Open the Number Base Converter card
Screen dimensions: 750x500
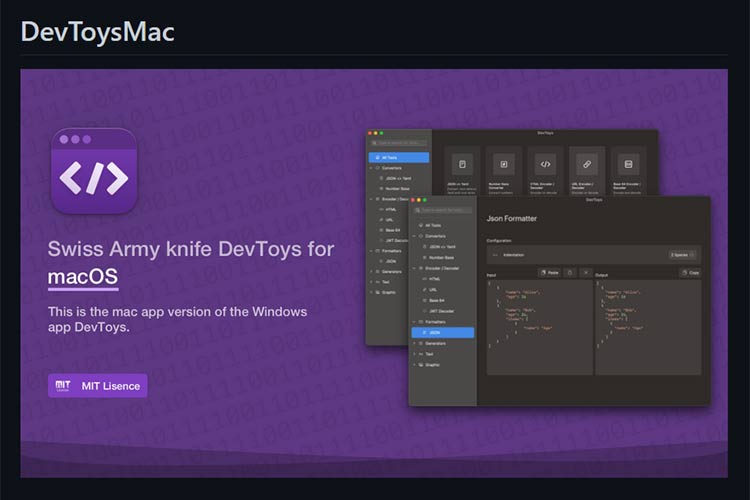(x=504, y=170)
